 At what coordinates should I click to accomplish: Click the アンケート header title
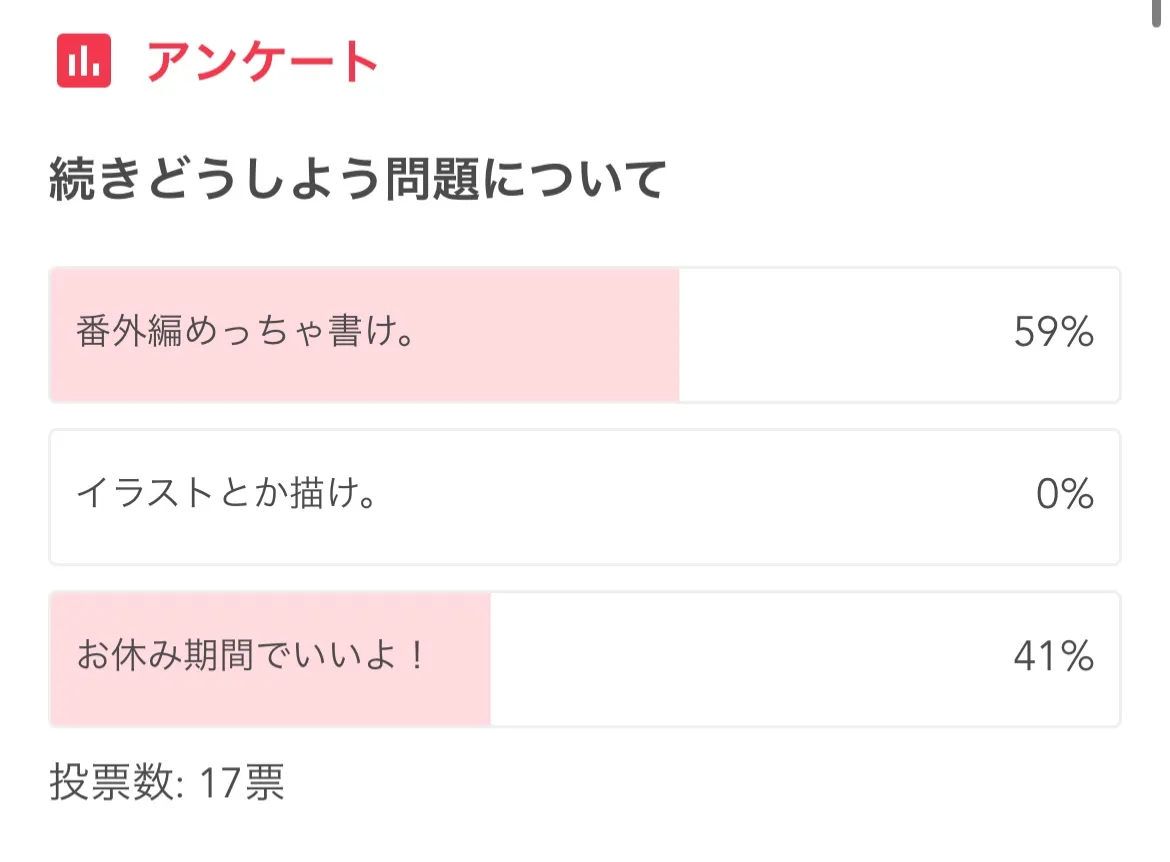(262, 62)
